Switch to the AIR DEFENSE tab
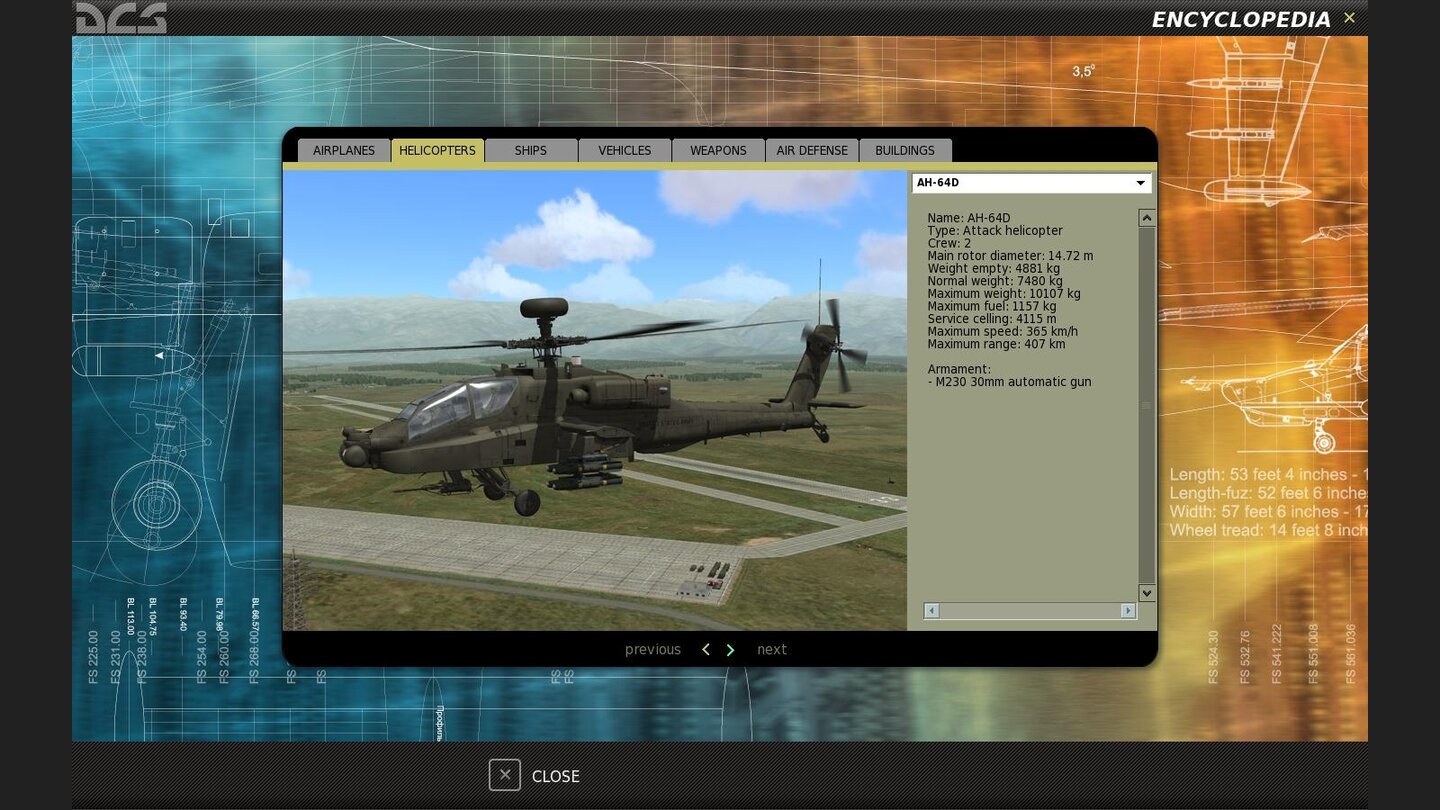The width and height of the screenshot is (1440, 810). [x=812, y=150]
